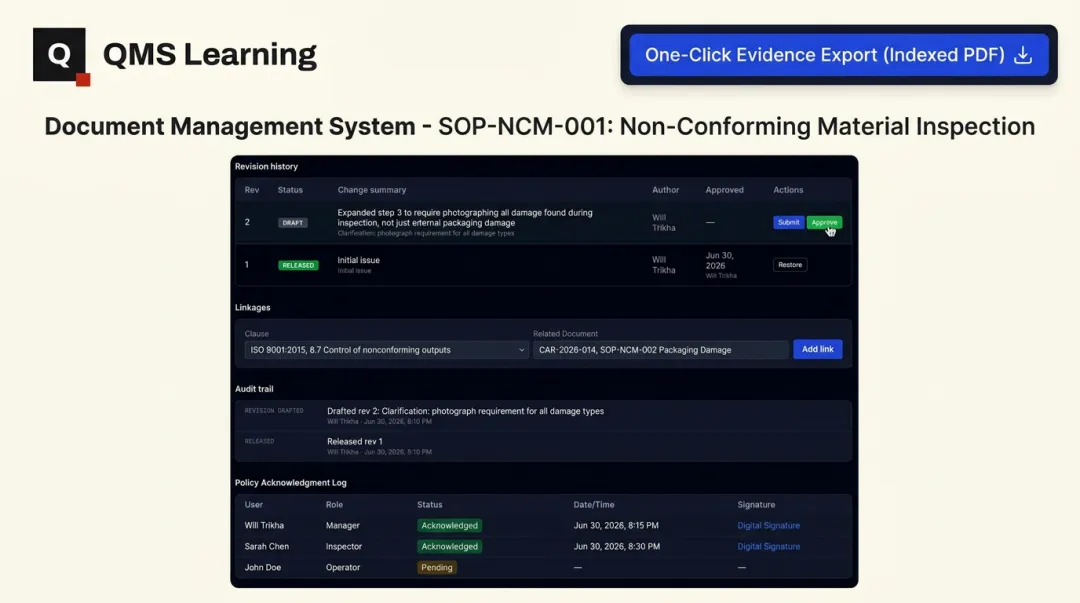Screen dimensions: 1080x603
Task: Click the Document Management System page title
Action: coord(540,127)
